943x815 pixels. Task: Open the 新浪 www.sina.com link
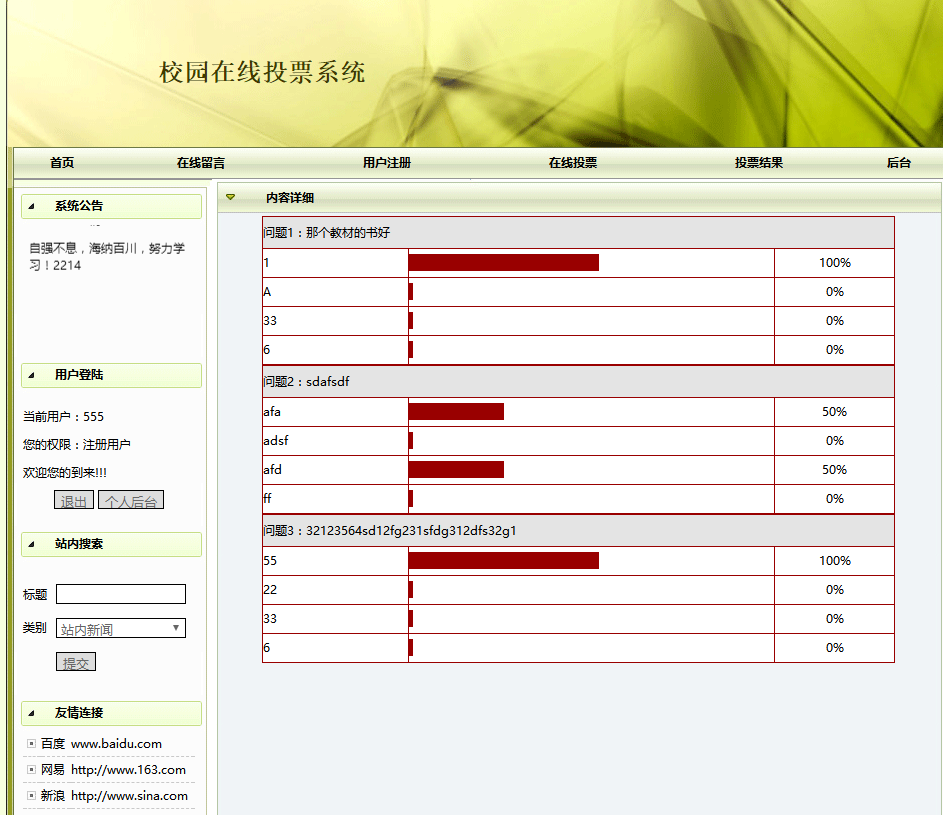click(x=114, y=796)
